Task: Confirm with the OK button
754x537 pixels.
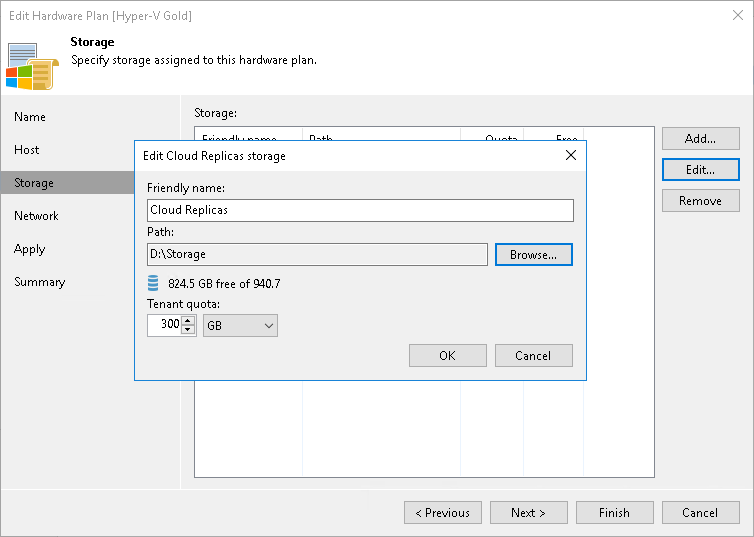Action: 448,355
